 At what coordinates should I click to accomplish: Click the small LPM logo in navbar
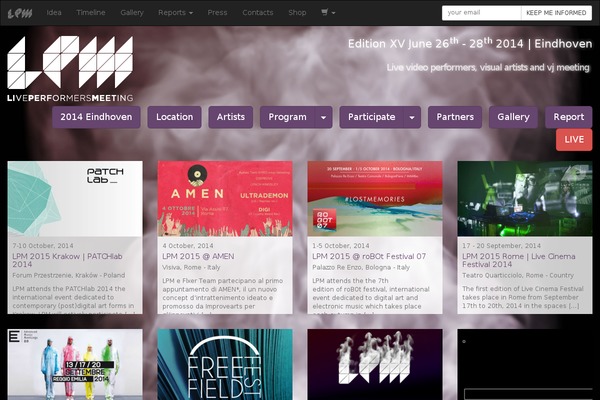pos(20,13)
